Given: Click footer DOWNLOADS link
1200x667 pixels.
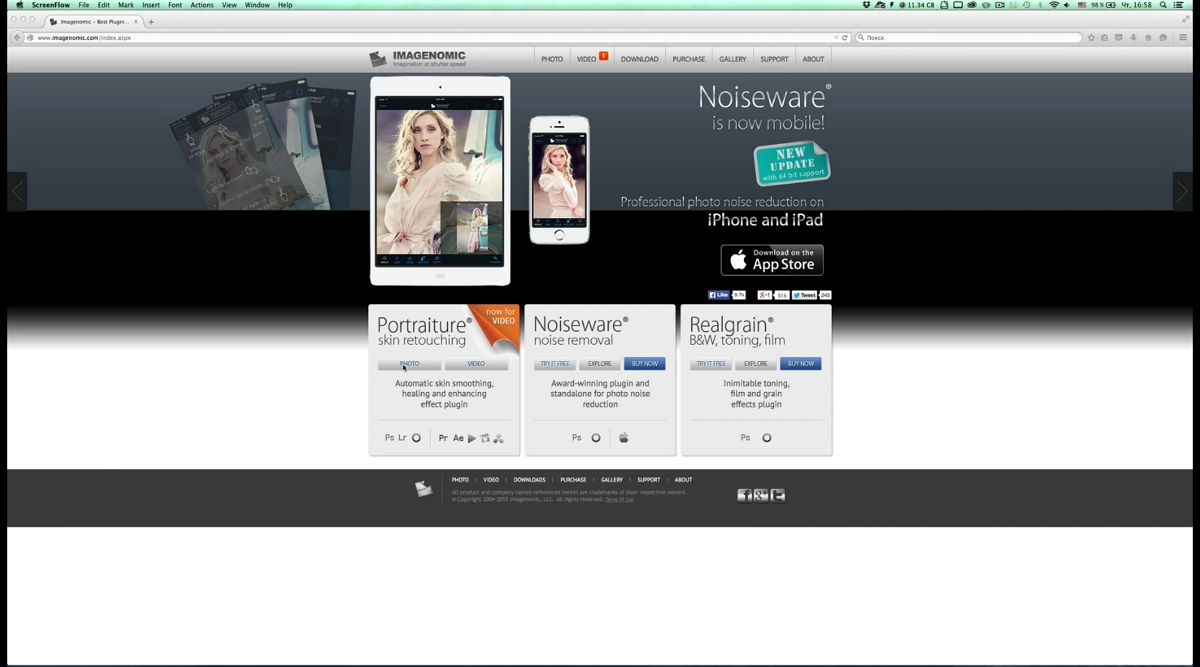Looking at the screenshot, I should tap(530, 480).
